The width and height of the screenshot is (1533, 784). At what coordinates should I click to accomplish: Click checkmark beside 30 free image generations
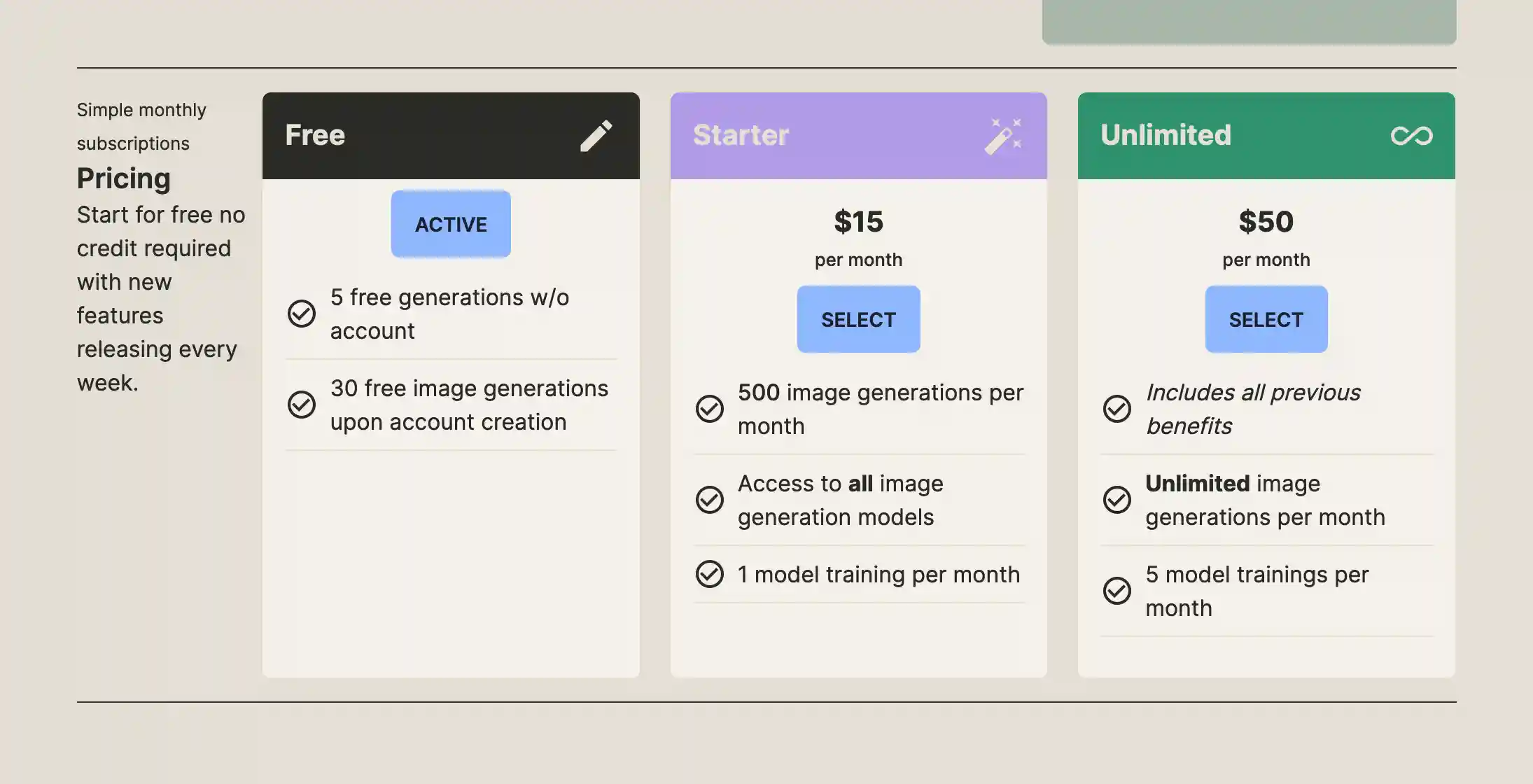coord(301,405)
